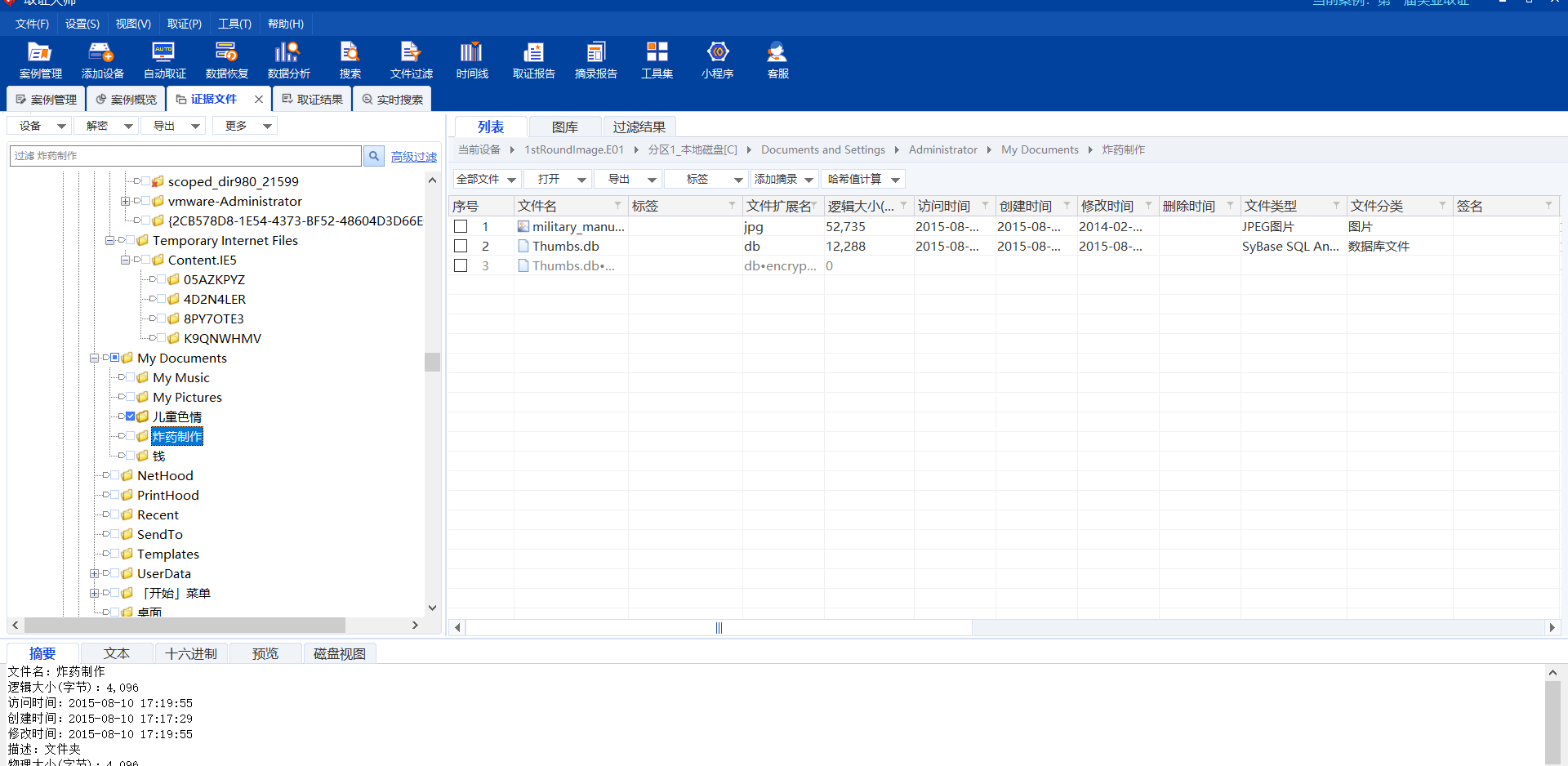Open filter on 文件名 column header

pos(617,206)
